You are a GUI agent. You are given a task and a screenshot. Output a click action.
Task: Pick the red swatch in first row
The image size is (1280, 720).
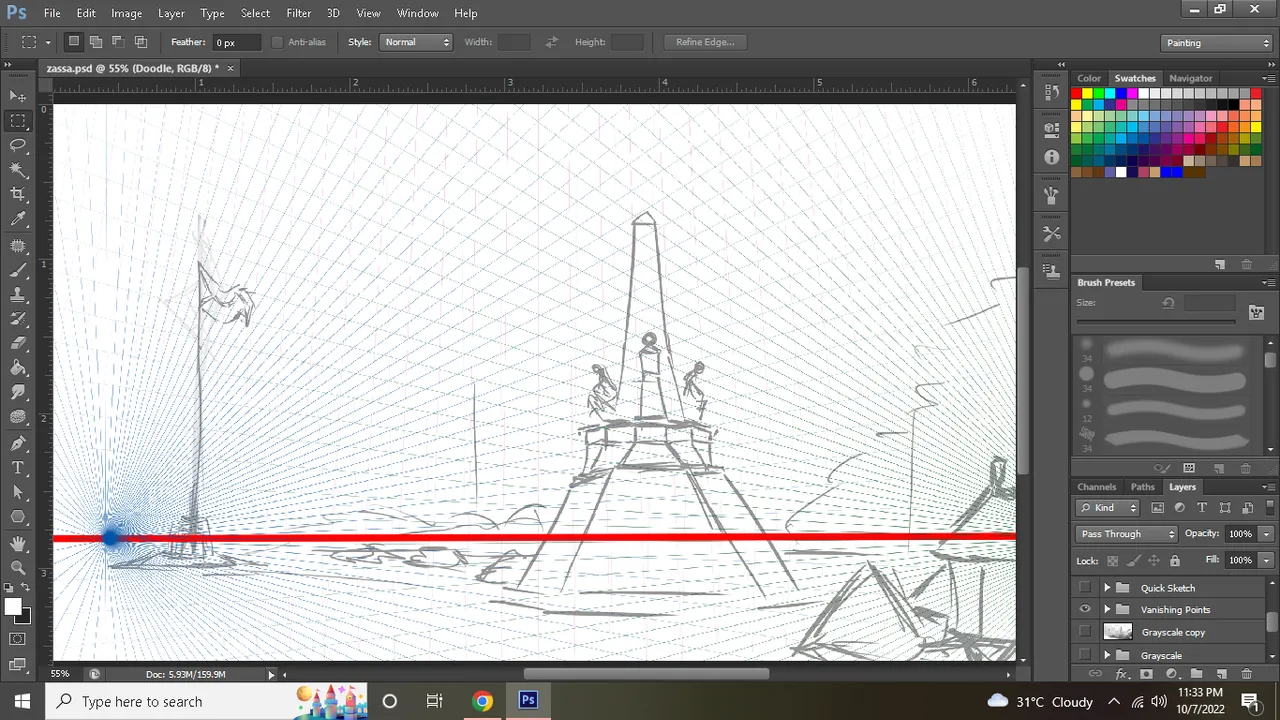pyautogui.click(x=1076, y=94)
